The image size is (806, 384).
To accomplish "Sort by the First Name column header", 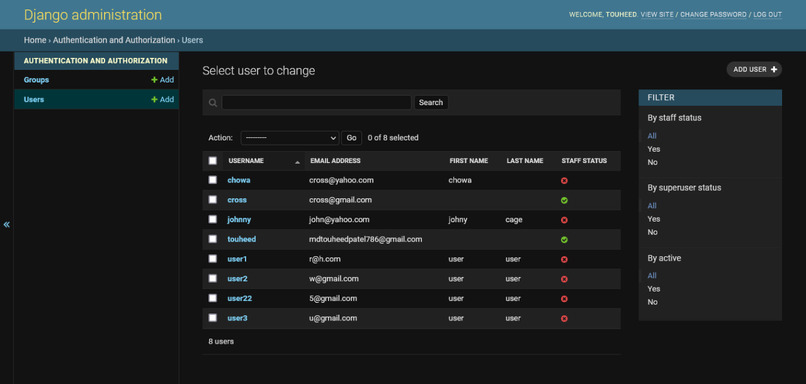I will pos(469,161).
